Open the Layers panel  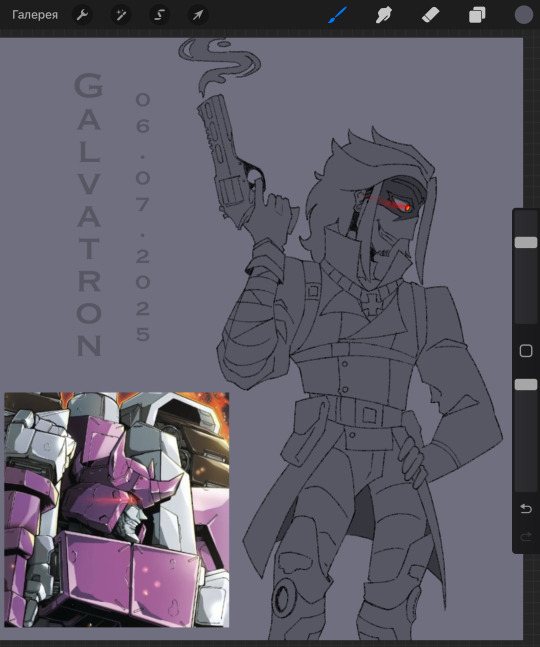click(x=477, y=15)
